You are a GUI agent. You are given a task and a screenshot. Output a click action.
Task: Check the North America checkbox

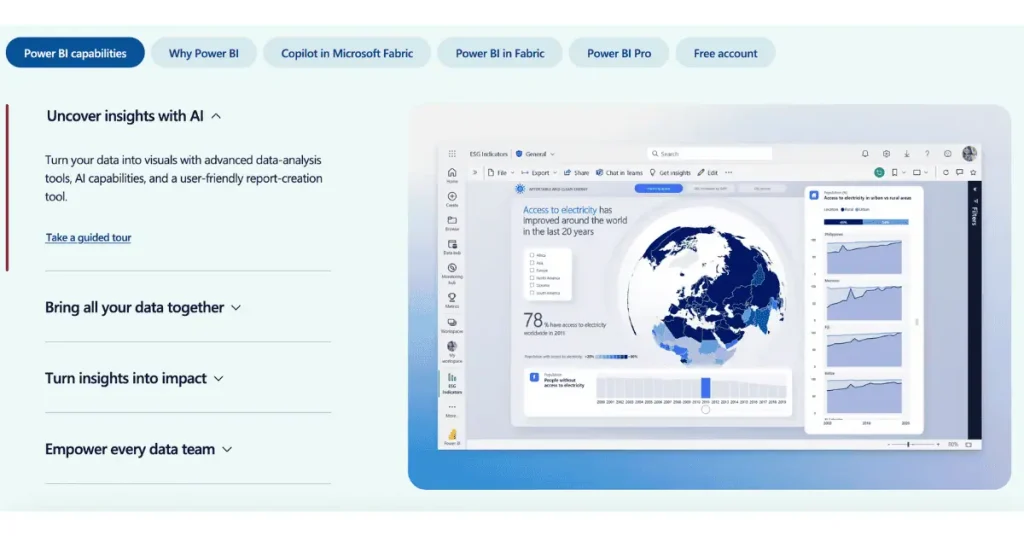tap(532, 277)
